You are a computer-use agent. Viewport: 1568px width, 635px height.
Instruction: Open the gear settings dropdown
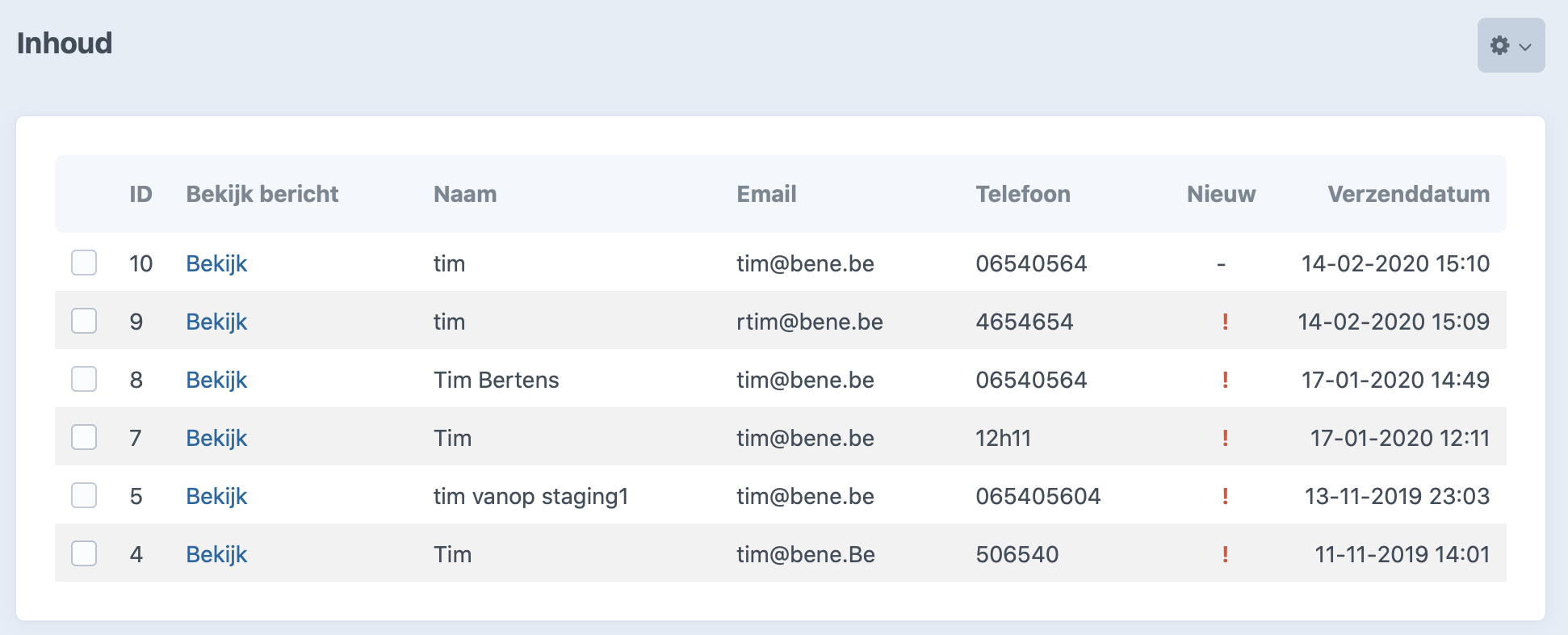(x=1511, y=45)
